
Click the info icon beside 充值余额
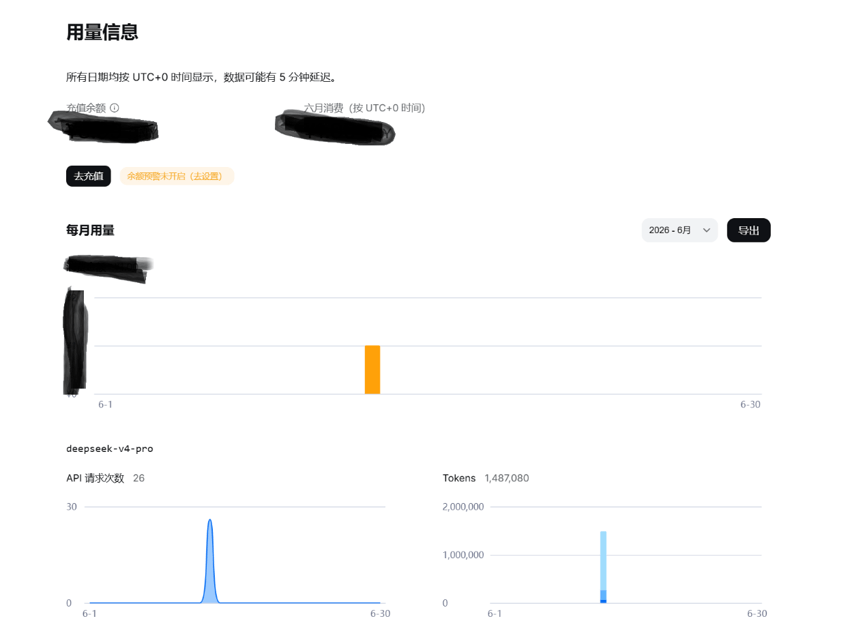pos(114,108)
